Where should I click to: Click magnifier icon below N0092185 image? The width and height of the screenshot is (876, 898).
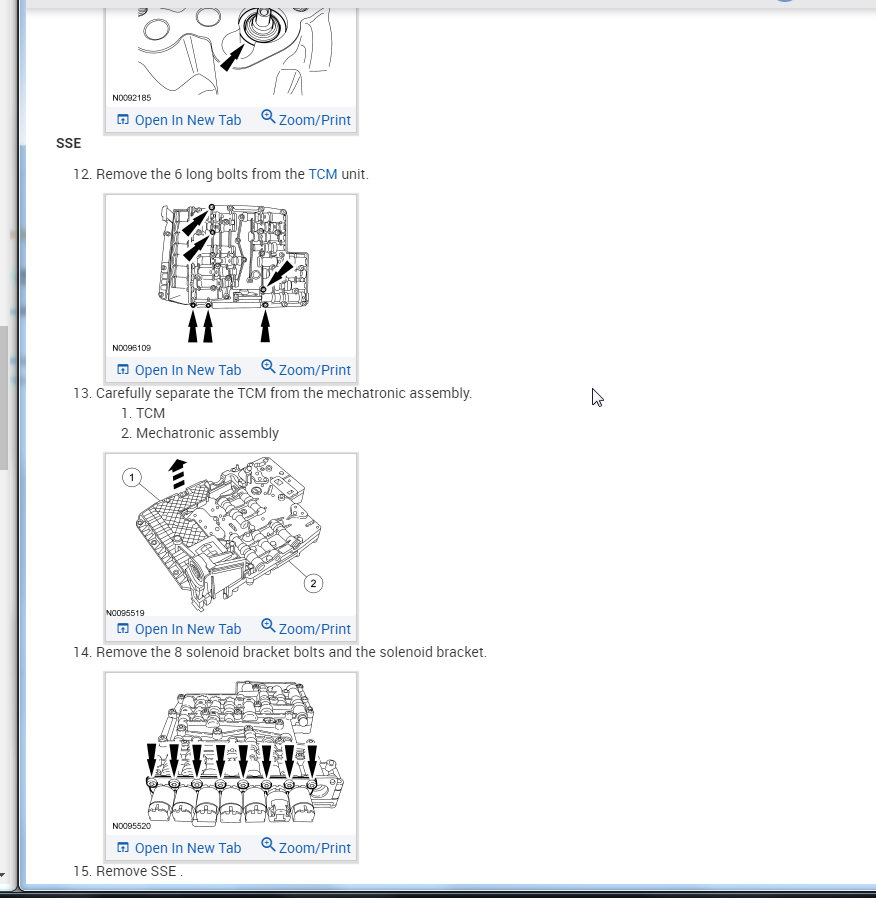tap(268, 117)
